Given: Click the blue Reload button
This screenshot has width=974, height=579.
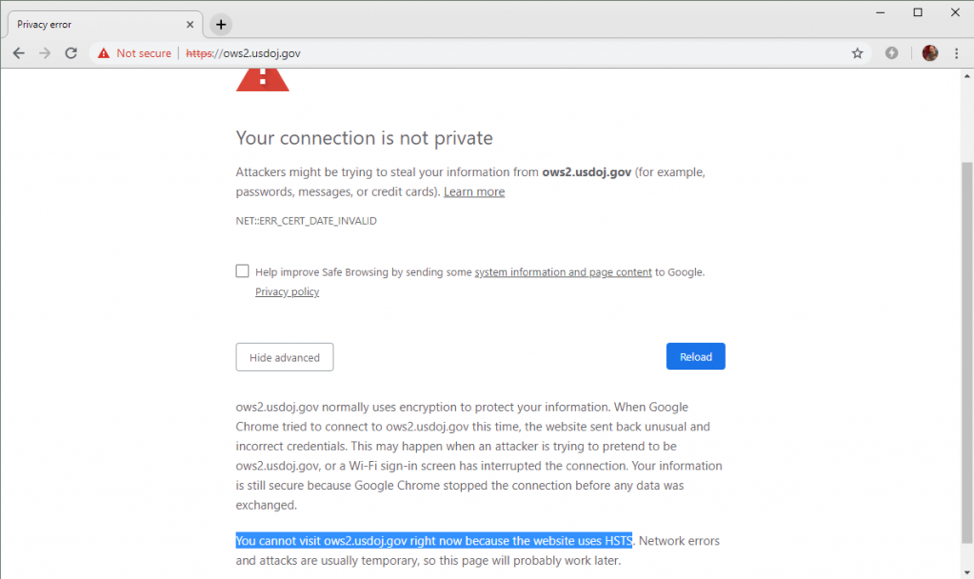Looking at the screenshot, I should pos(696,357).
